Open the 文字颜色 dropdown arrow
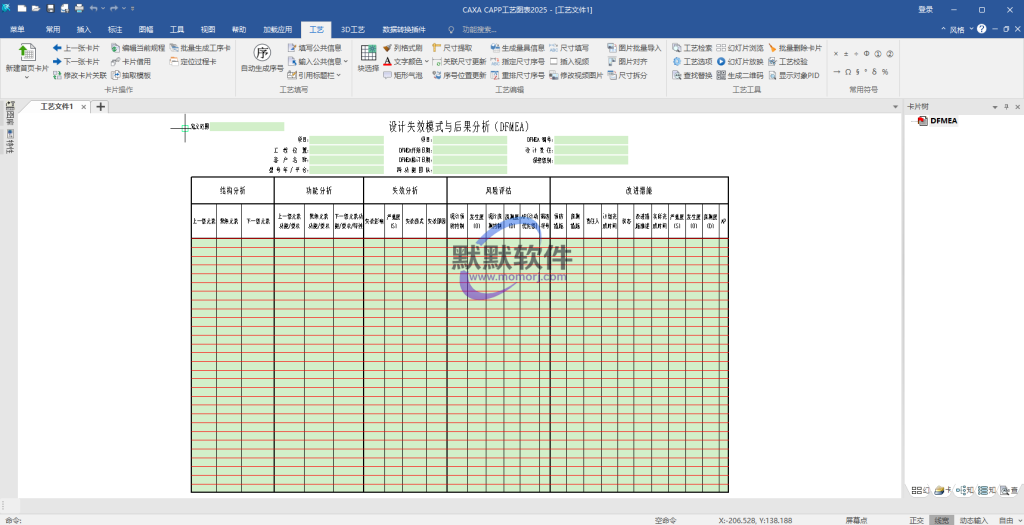Viewport: 1024px width, 525px height. tap(427, 61)
